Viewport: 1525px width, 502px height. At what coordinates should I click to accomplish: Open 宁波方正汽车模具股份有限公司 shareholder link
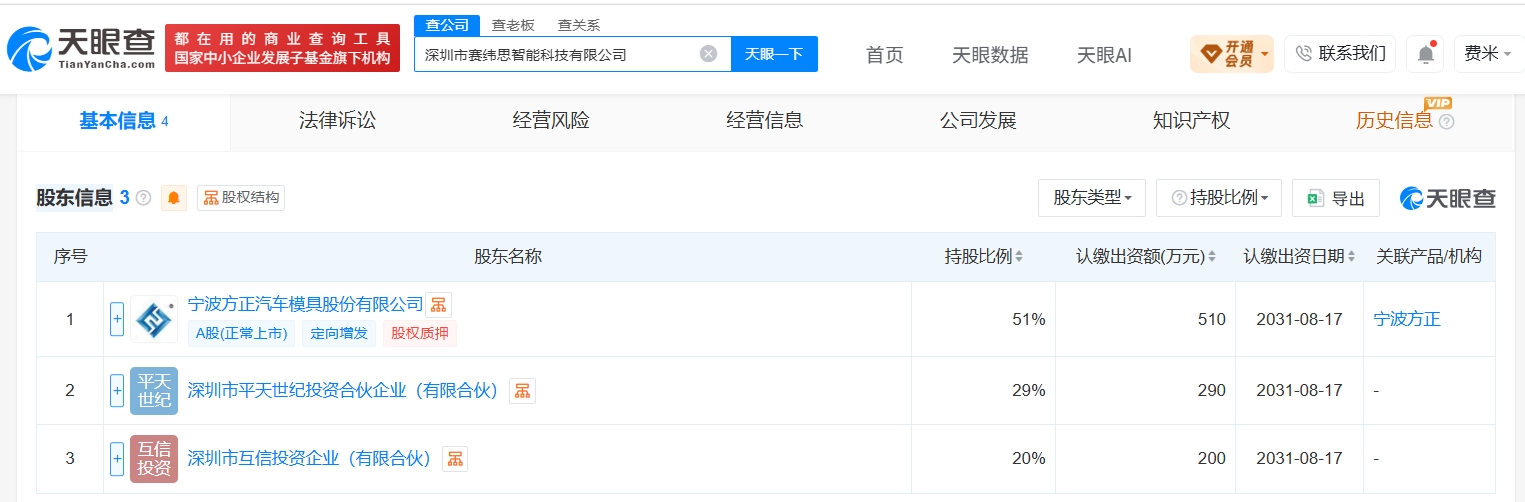click(306, 304)
